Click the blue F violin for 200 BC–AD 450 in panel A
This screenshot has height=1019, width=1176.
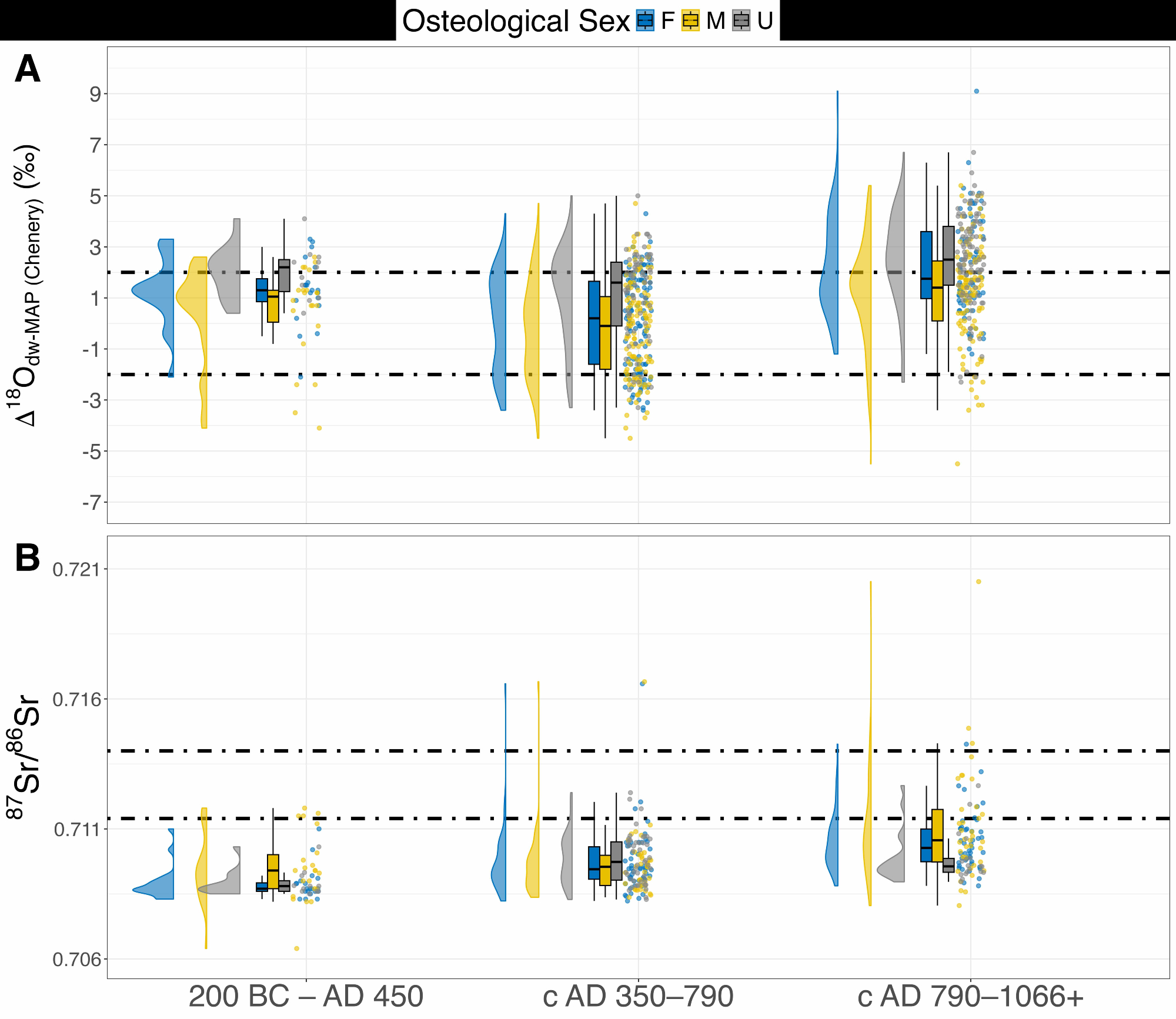159,291
